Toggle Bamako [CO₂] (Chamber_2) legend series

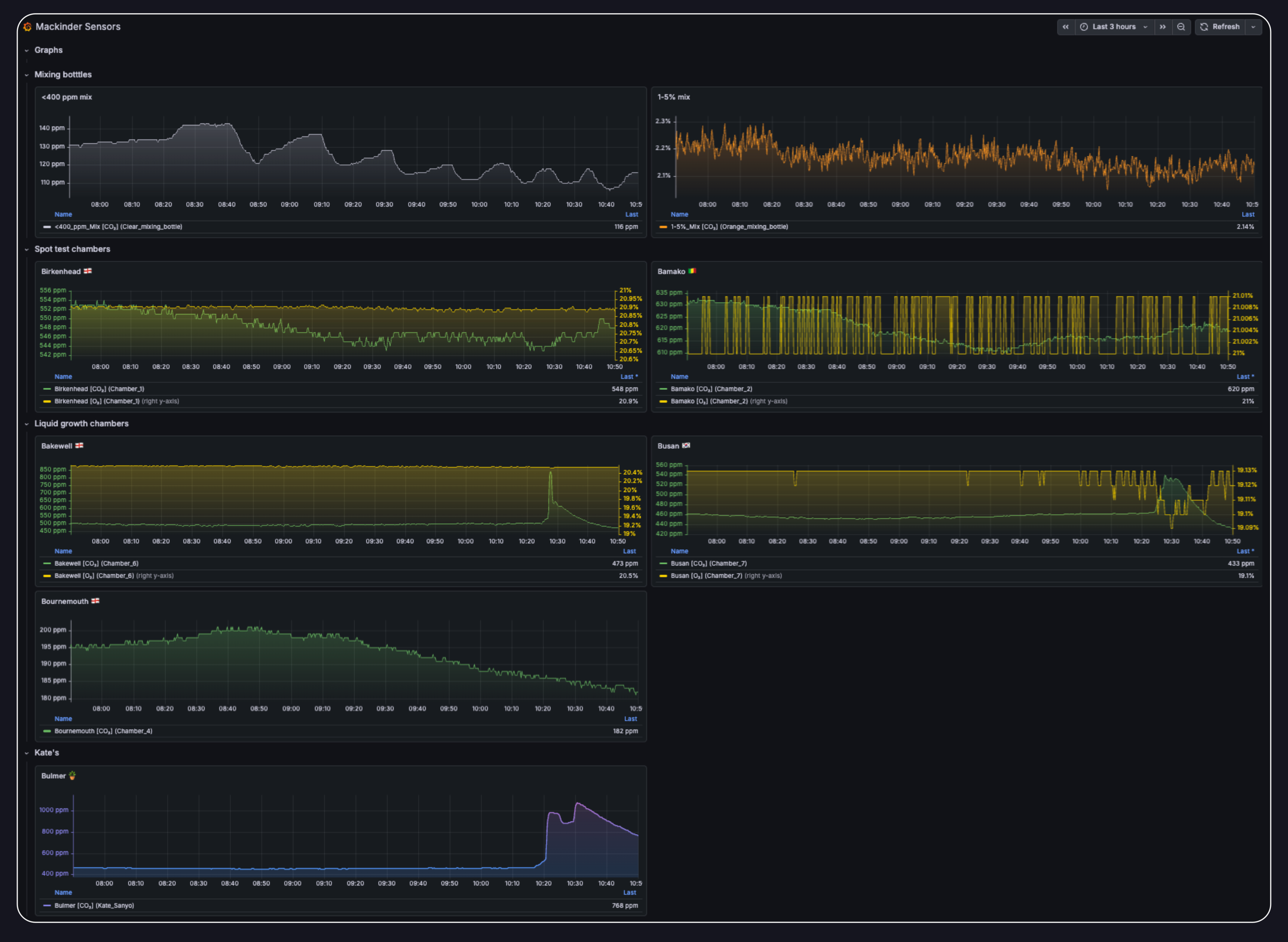pos(711,389)
